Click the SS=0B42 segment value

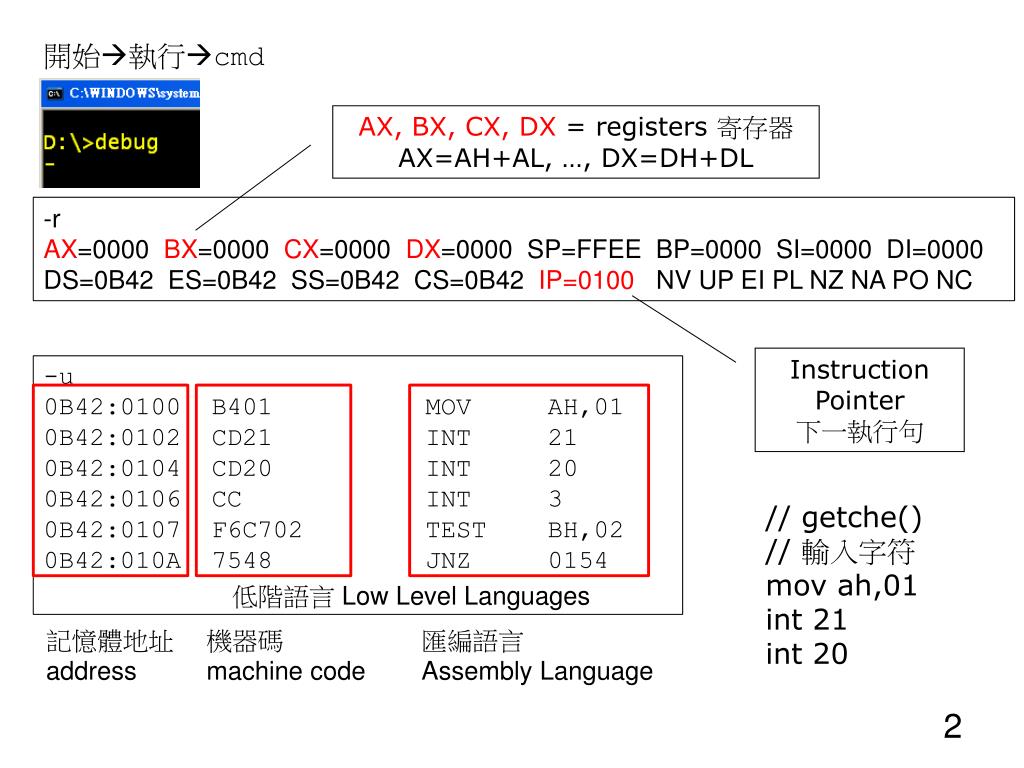345,280
